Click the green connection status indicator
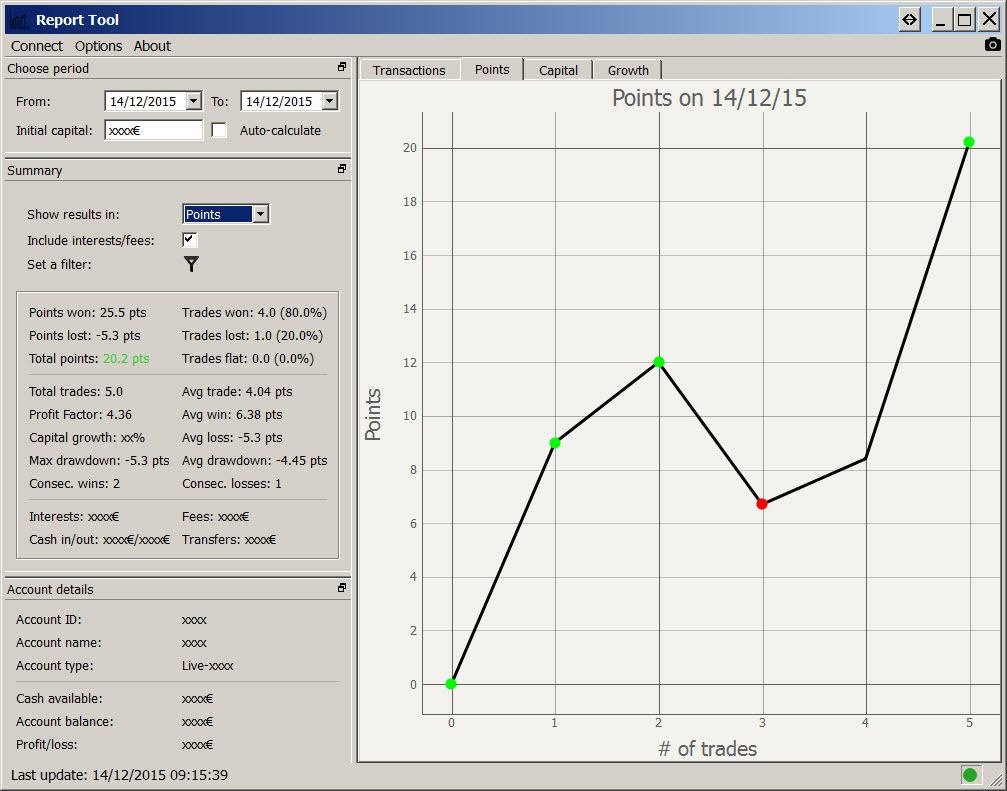This screenshot has height=791, width=1007. point(969,775)
